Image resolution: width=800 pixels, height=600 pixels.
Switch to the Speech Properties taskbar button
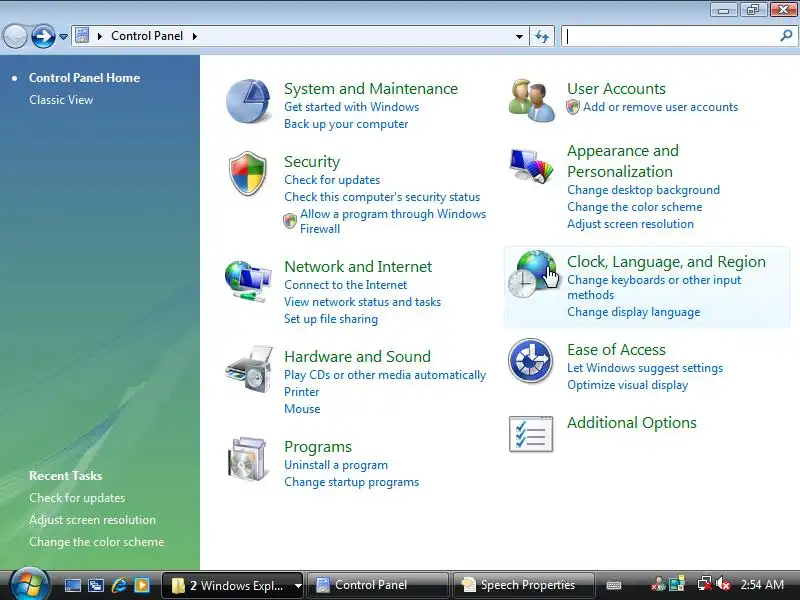(x=523, y=585)
